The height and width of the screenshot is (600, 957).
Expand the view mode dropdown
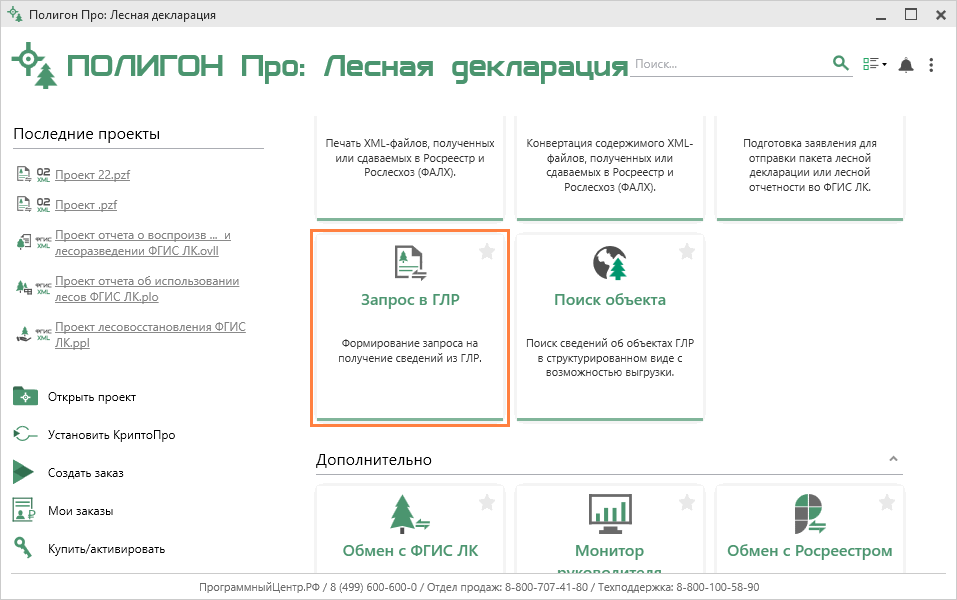(x=875, y=65)
